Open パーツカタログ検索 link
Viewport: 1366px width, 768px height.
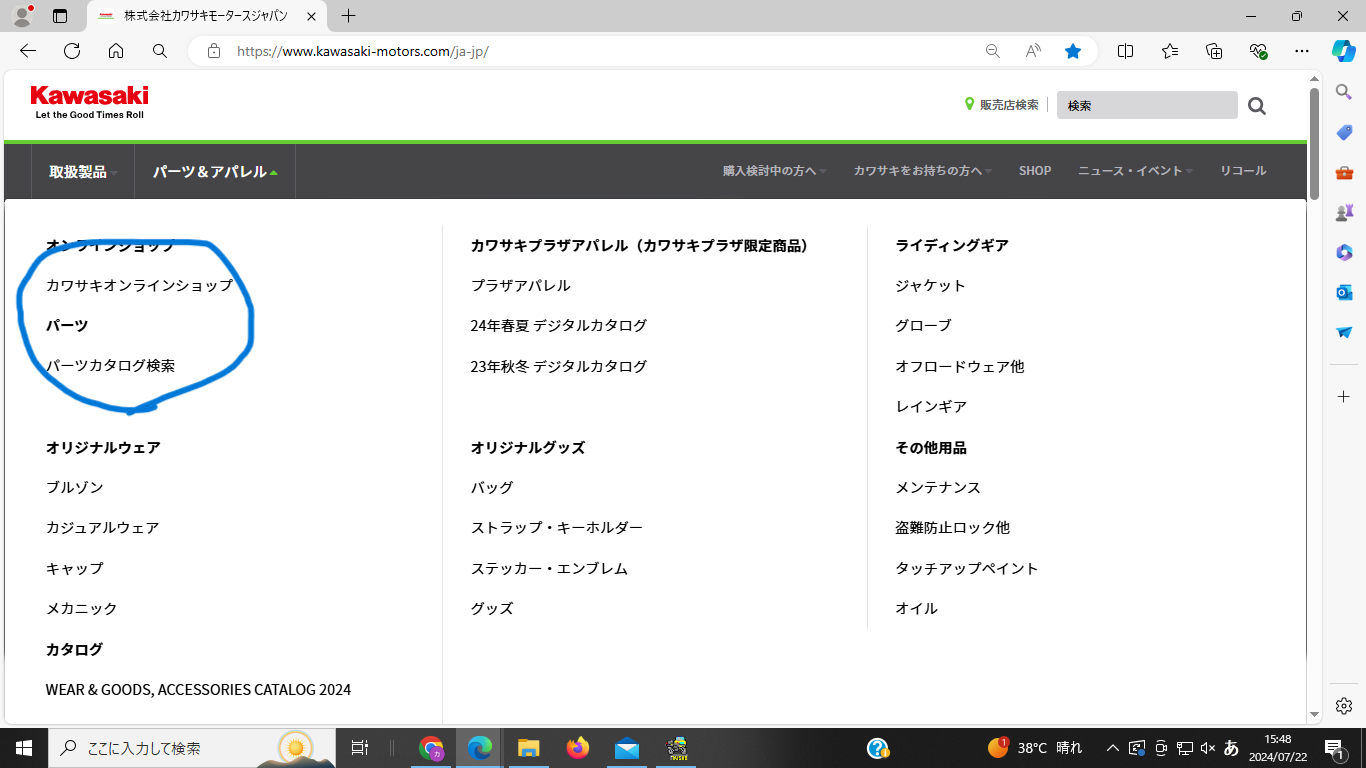(x=110, y=366)
